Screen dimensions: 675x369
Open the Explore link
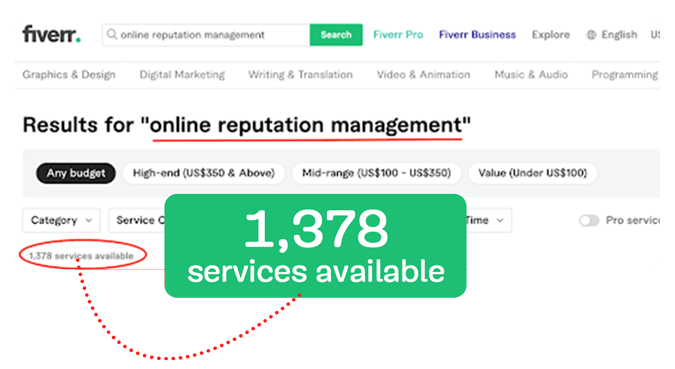(551, 35)
